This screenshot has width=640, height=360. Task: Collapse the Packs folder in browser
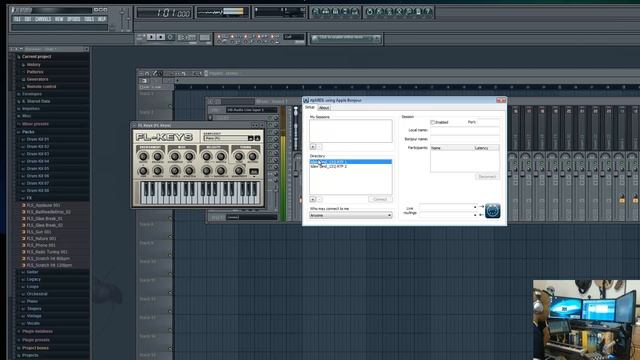[28, 132]
